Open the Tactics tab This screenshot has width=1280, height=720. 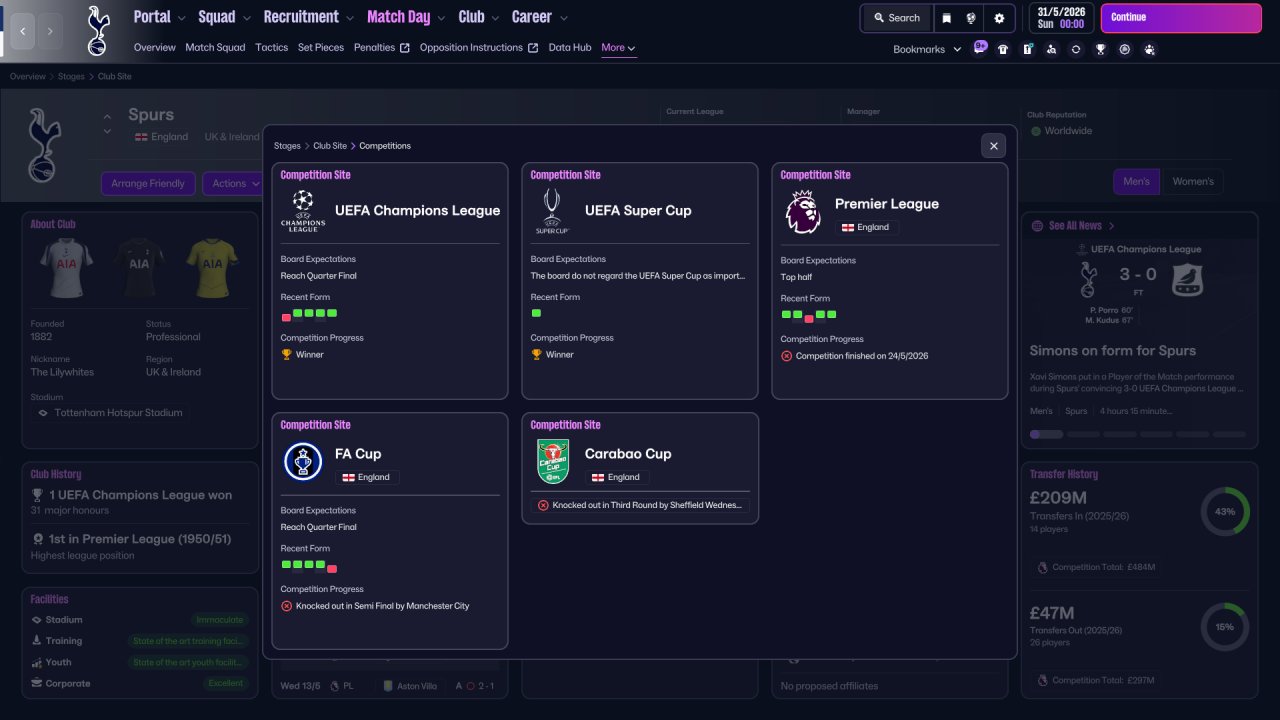click(x=272, y=48)
